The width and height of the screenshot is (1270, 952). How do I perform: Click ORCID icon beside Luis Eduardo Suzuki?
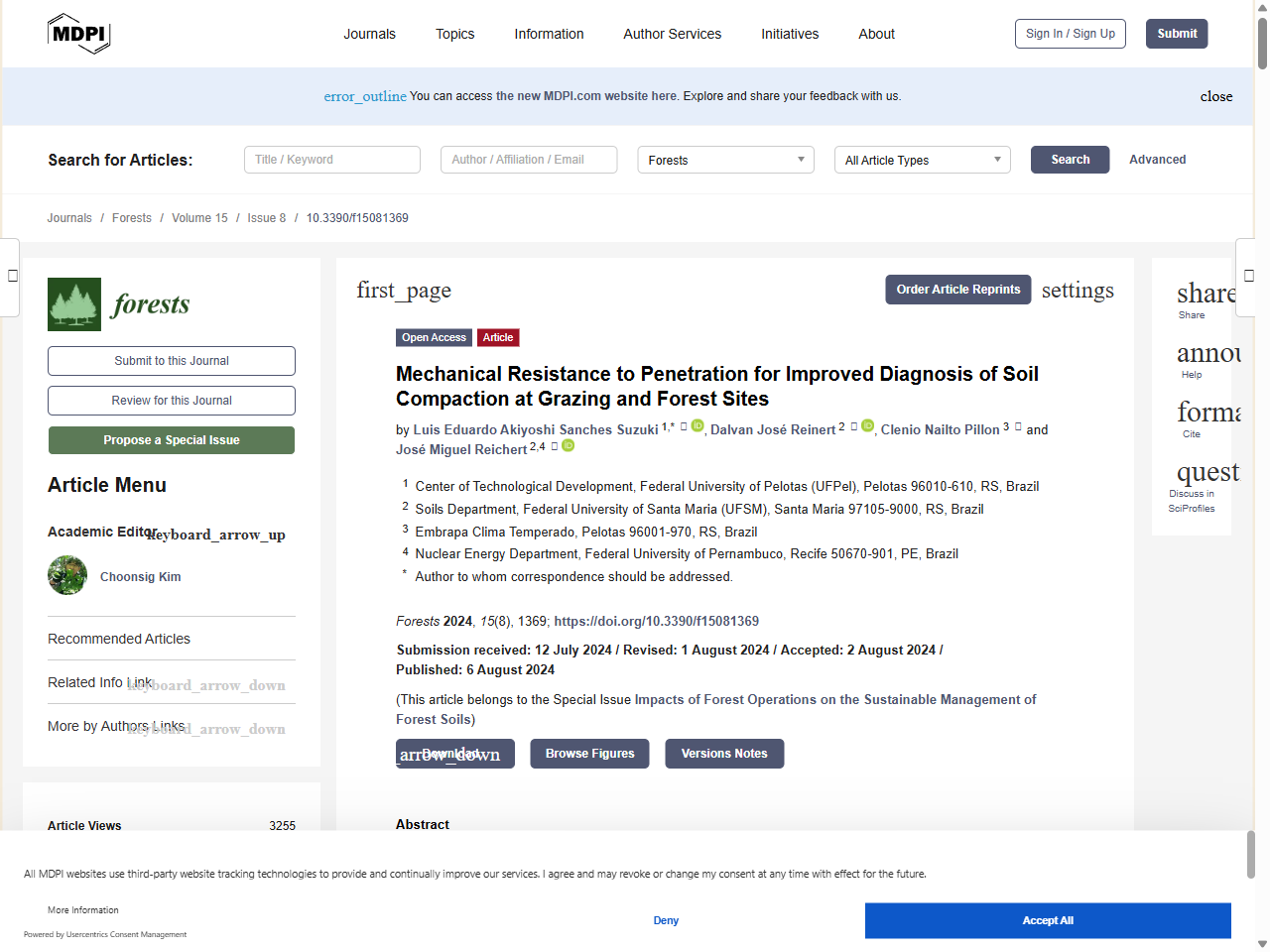coord(698,425)
